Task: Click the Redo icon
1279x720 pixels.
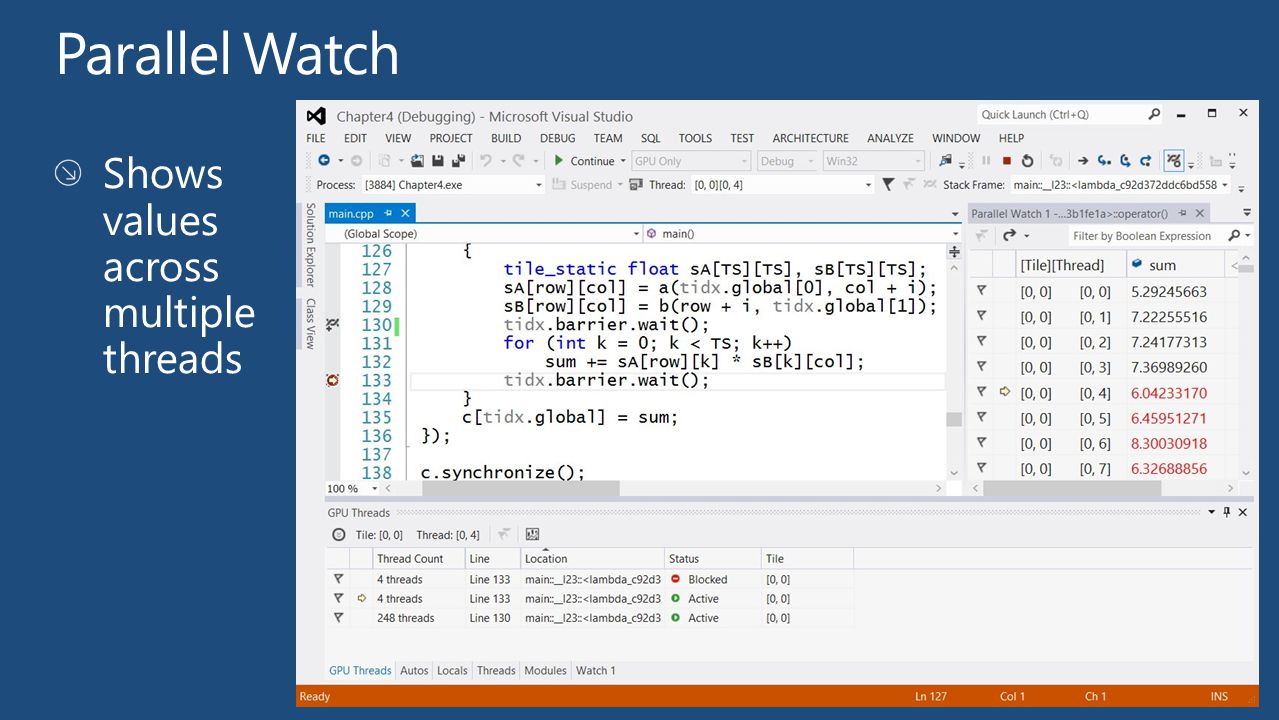Action: (x=519, y=160)
